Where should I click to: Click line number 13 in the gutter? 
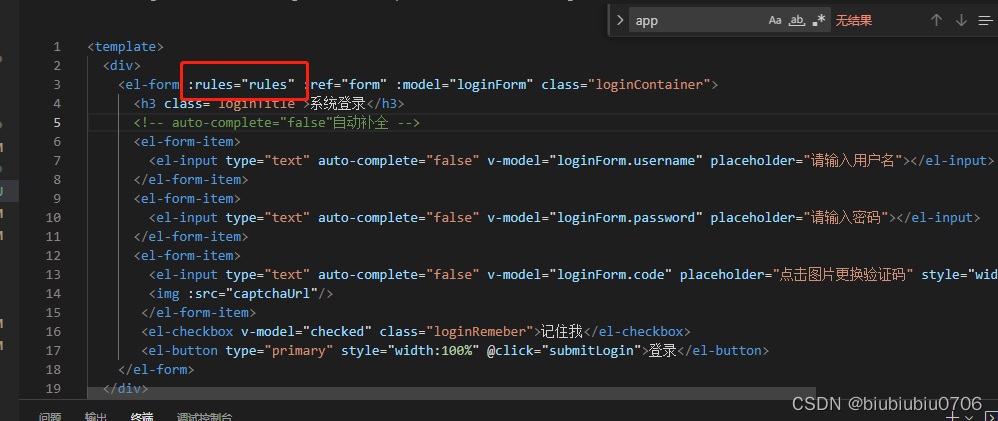coord(53,274)
